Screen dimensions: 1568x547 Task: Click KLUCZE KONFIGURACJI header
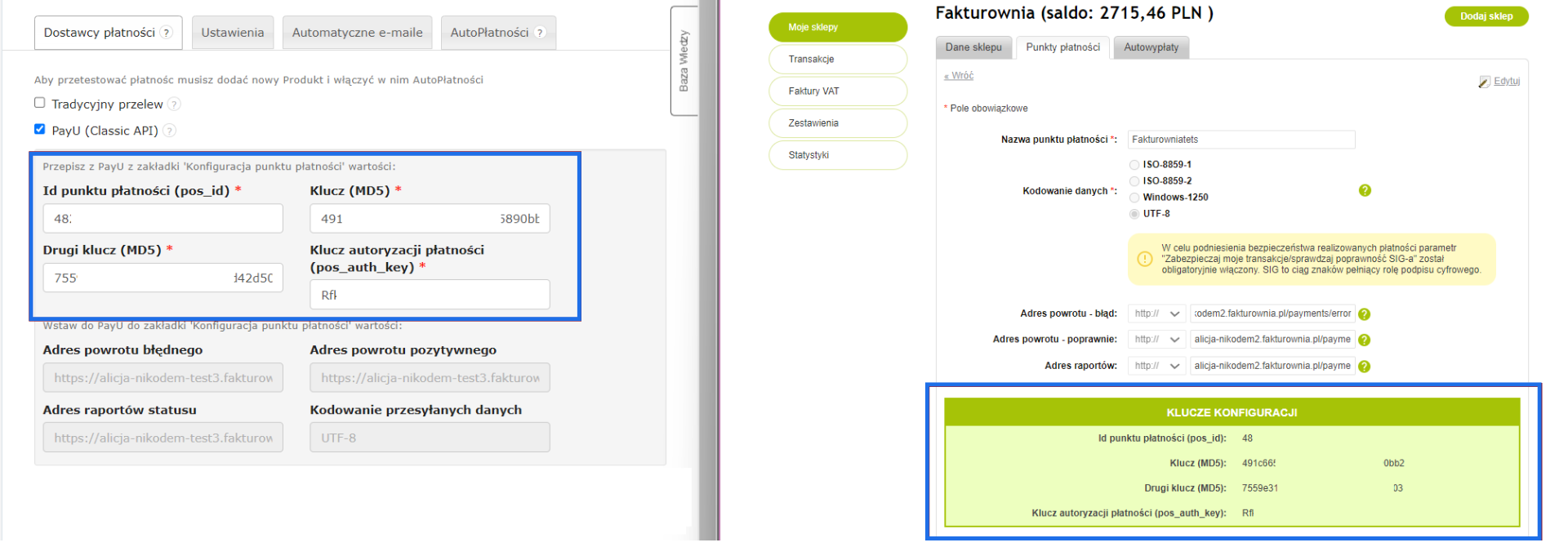[1232, 412]
